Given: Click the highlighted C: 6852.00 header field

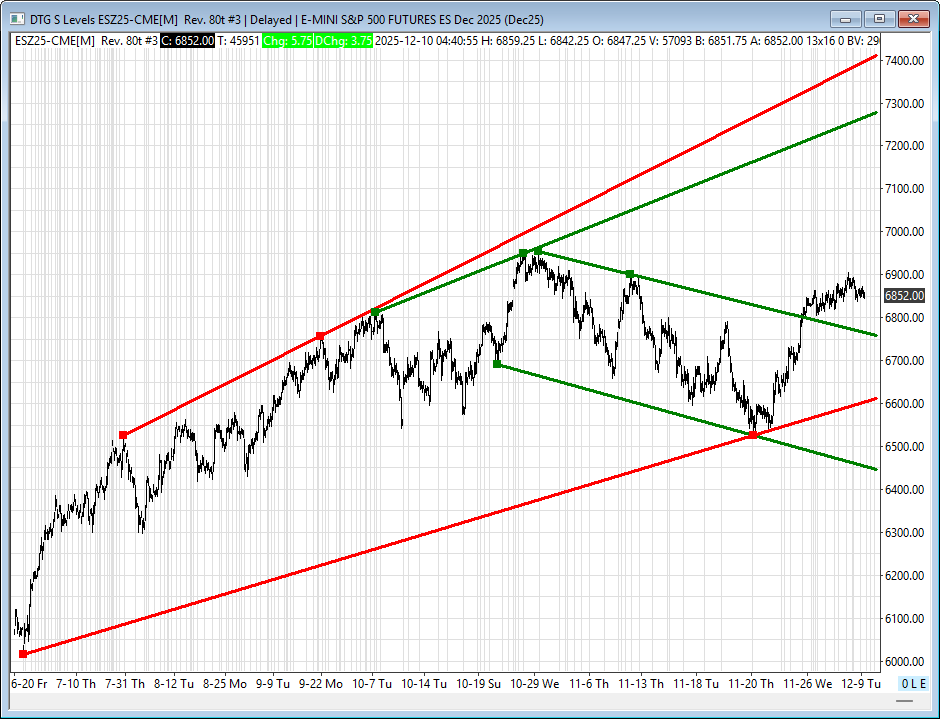Looking at the screenshot, I should [x=188, y=40].
